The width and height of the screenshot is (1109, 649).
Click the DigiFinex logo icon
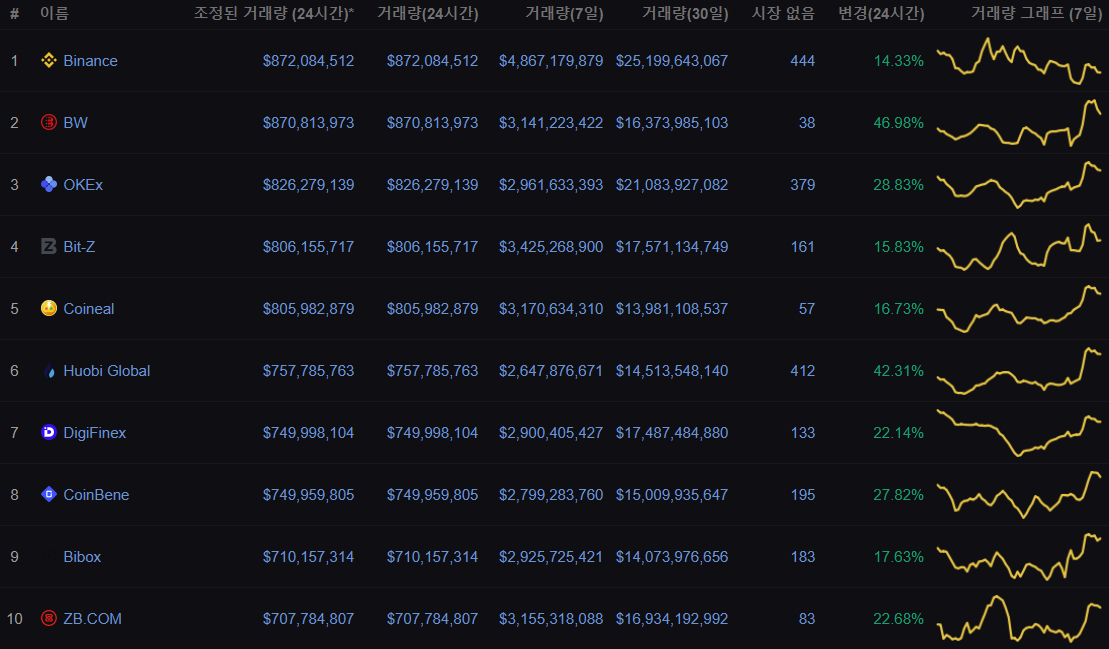coord(49,432)
